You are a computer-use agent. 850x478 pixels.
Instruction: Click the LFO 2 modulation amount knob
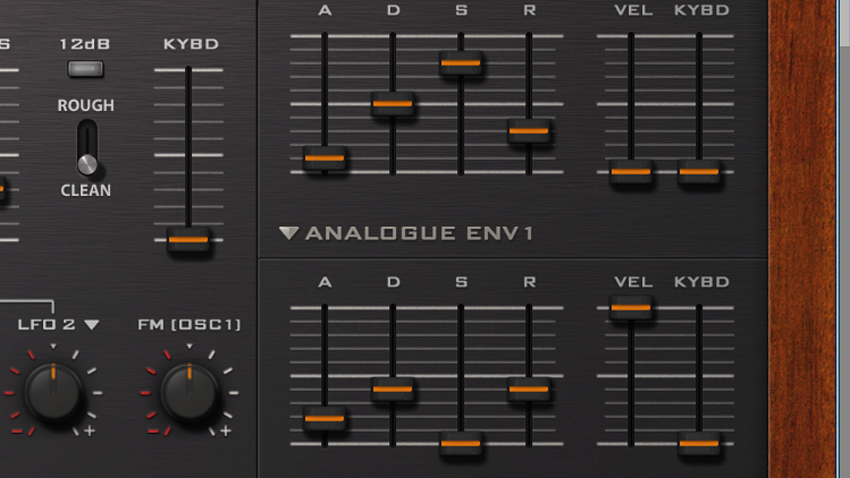point(53,392)
